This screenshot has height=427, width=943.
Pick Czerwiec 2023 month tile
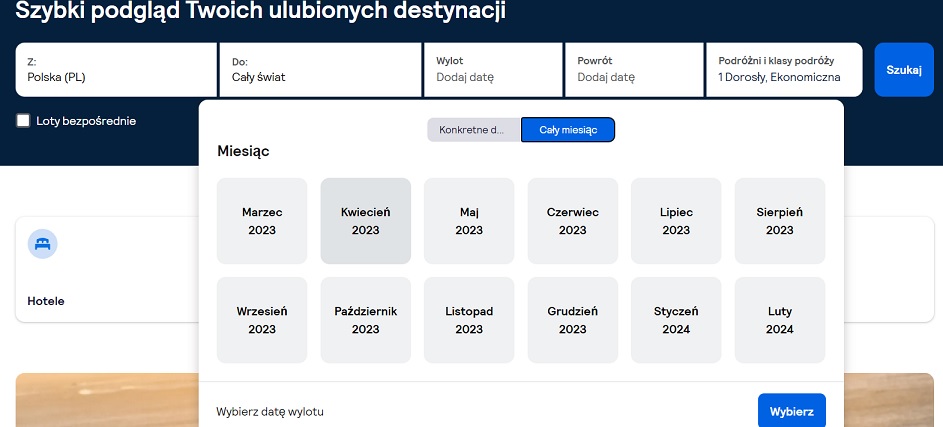573,221
